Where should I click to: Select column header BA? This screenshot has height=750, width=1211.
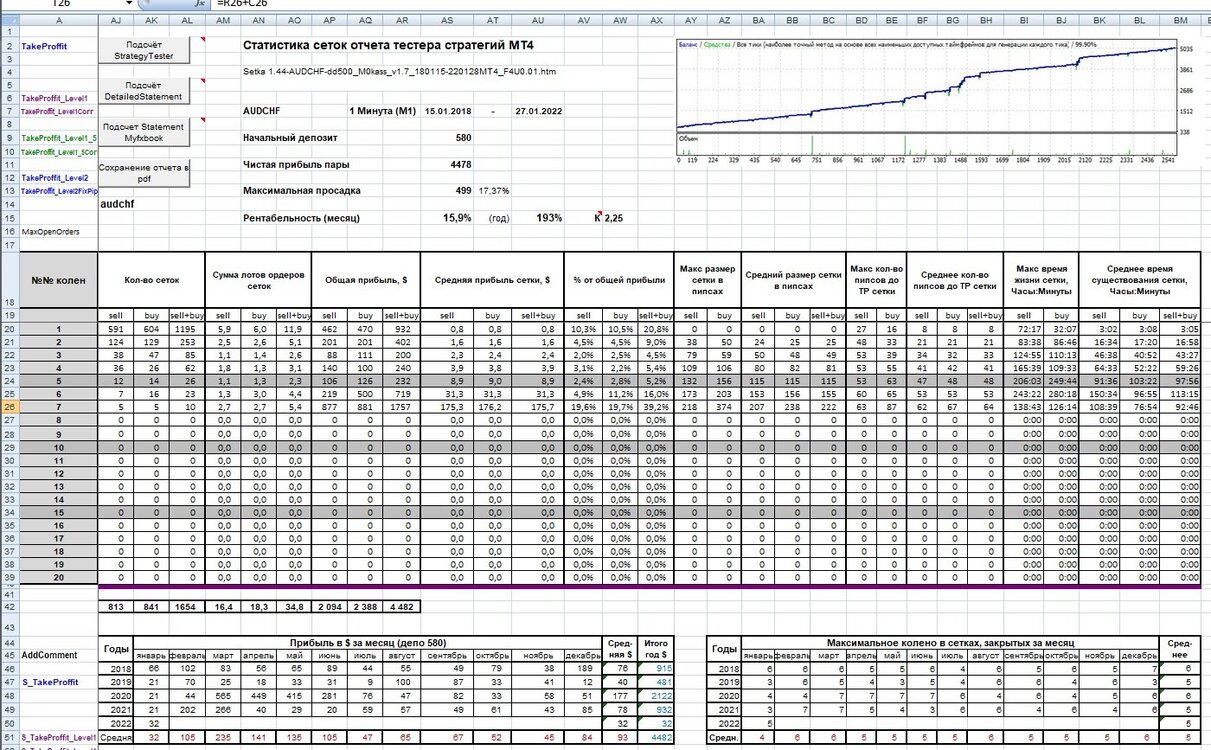pos(759,20)
